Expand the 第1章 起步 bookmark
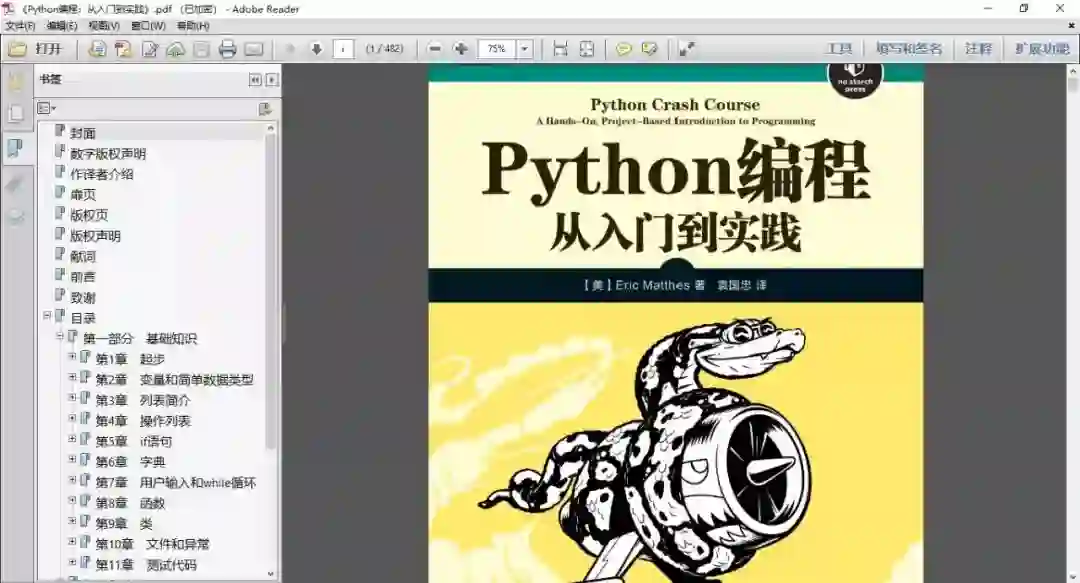1080x583 pixels. pos(72,357)
